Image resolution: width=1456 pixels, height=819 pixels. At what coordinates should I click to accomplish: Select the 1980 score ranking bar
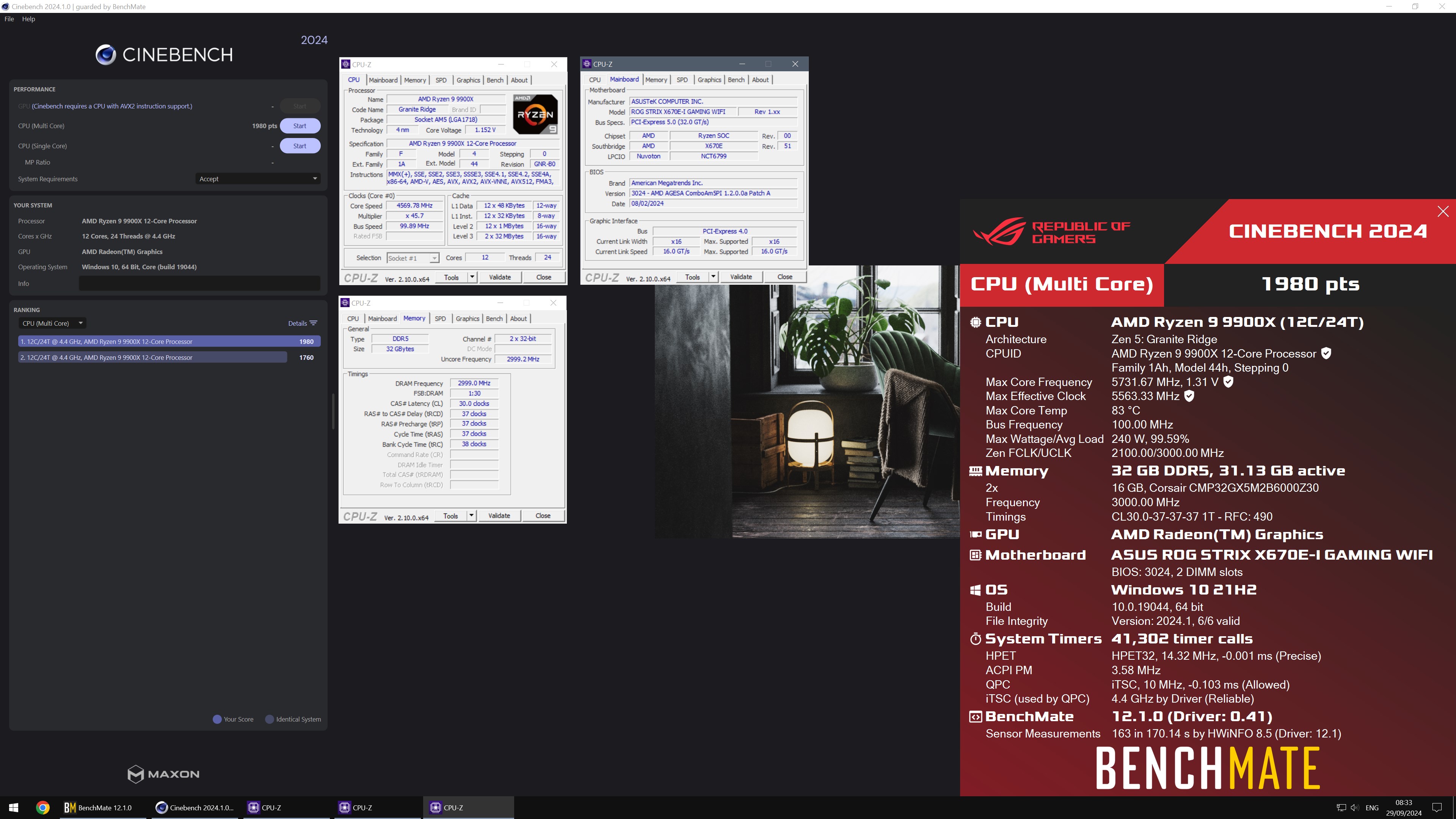pyautogui.click(x=169, y=341)
